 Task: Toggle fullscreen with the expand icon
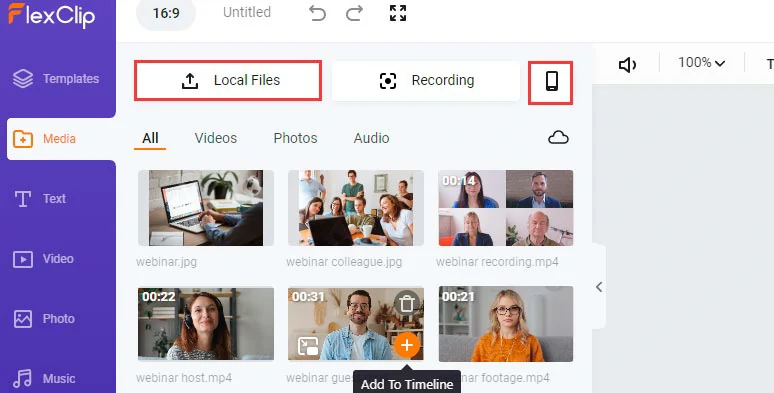click(x=398, y=13)
